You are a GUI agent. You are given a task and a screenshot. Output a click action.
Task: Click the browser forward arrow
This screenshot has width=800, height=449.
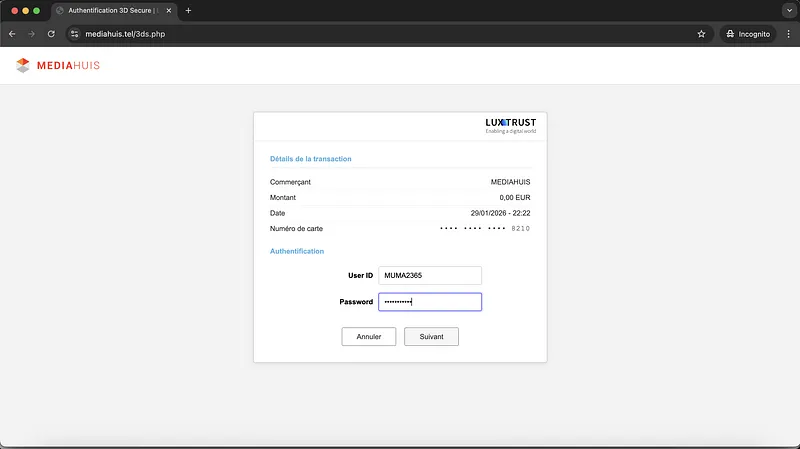(x=32, y=34)
